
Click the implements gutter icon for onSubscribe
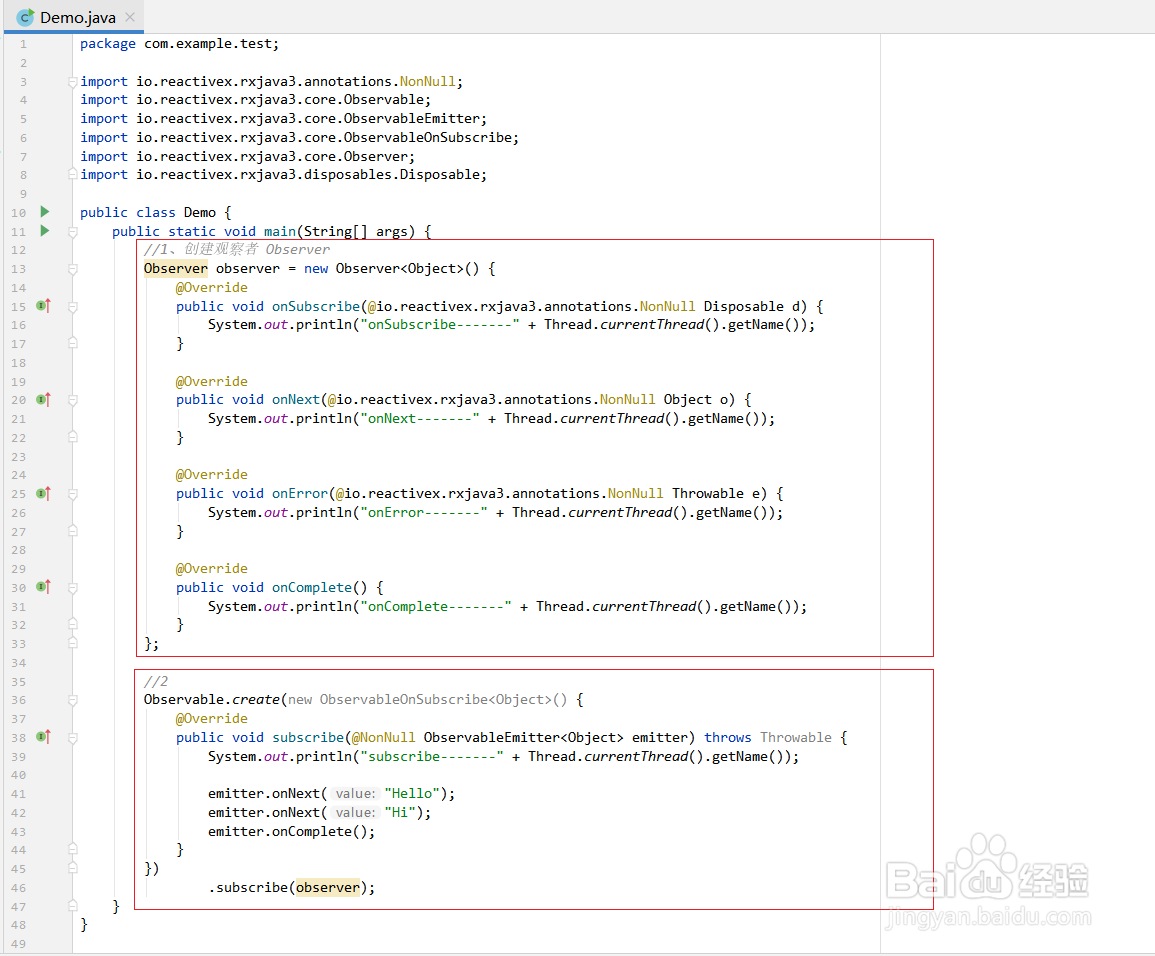point(43,306)
